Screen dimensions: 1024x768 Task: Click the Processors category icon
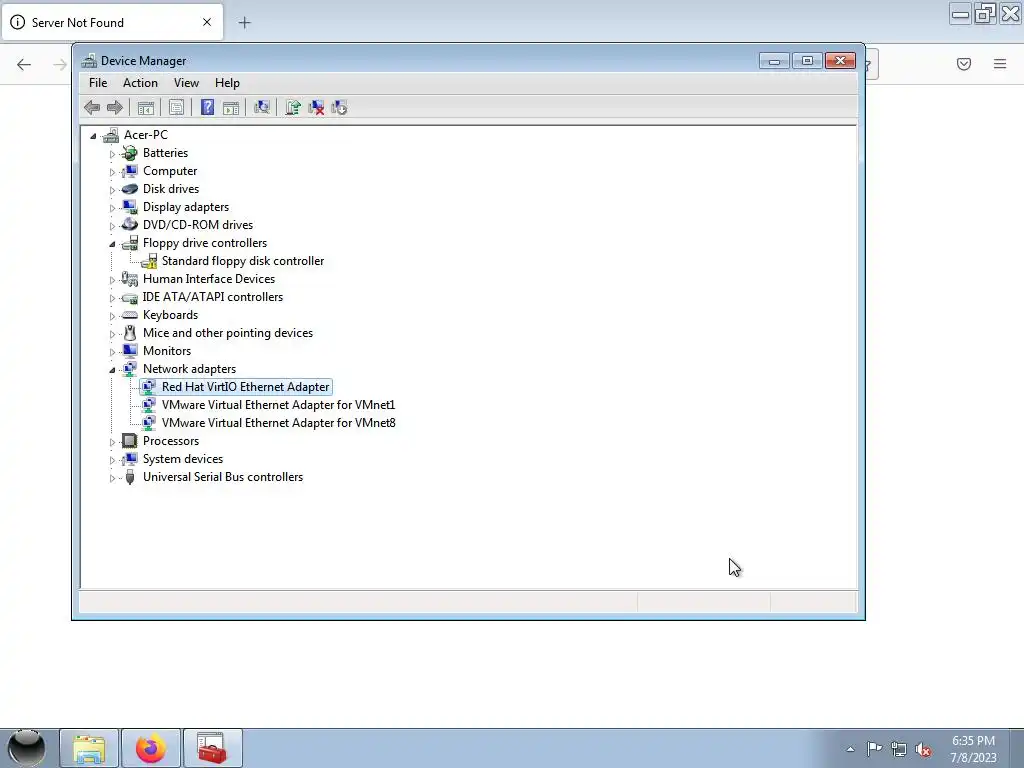[130, 441]
